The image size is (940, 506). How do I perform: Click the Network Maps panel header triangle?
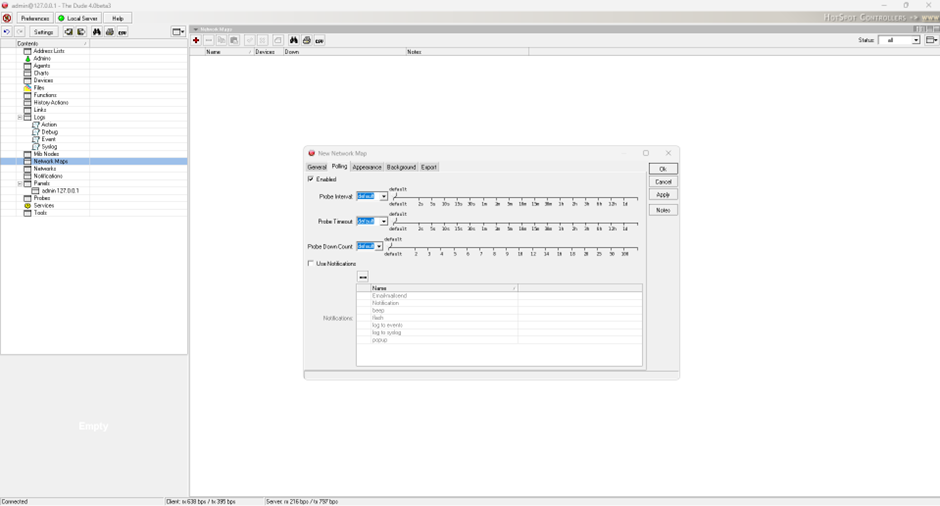195,29
